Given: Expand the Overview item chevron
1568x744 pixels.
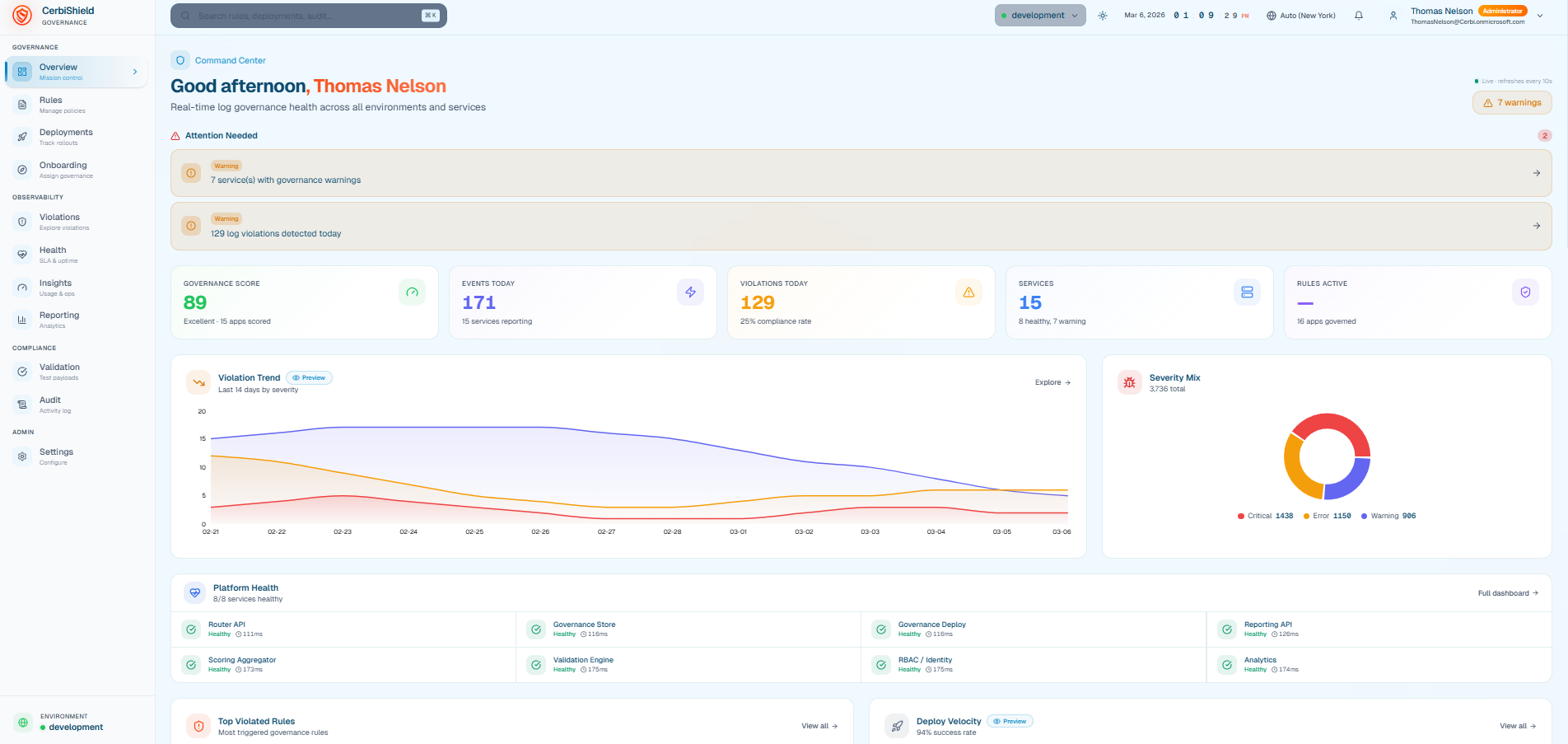Looking at the screenshot, I should coord(135,72).
